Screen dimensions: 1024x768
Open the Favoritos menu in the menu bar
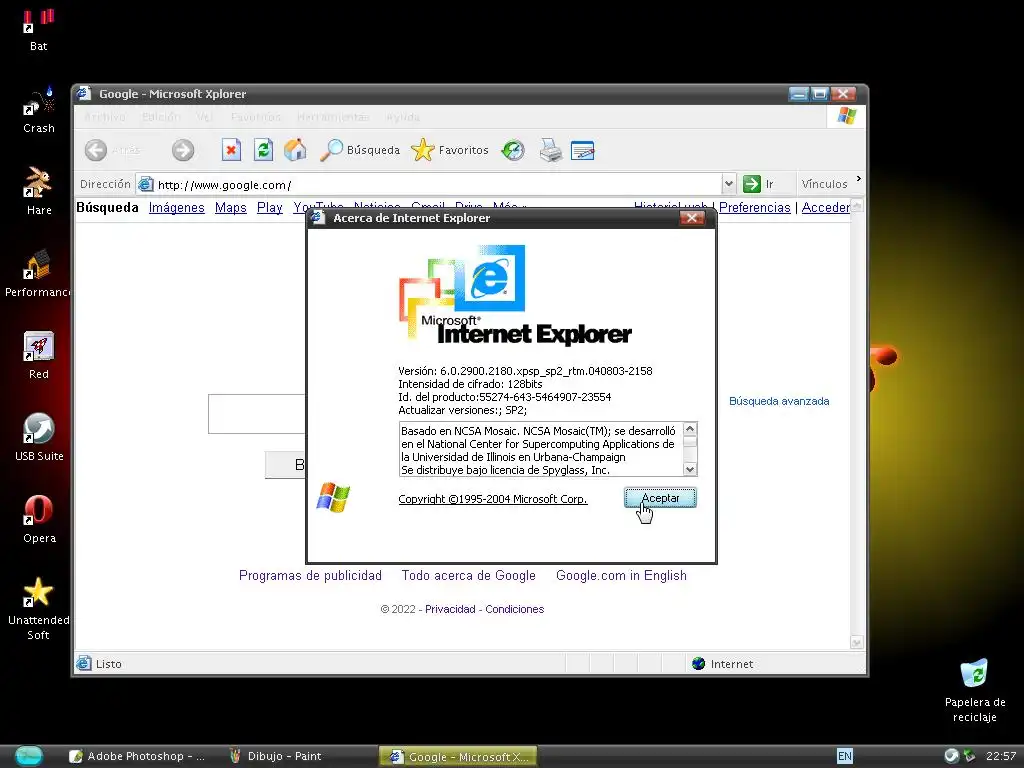(255, 117)
